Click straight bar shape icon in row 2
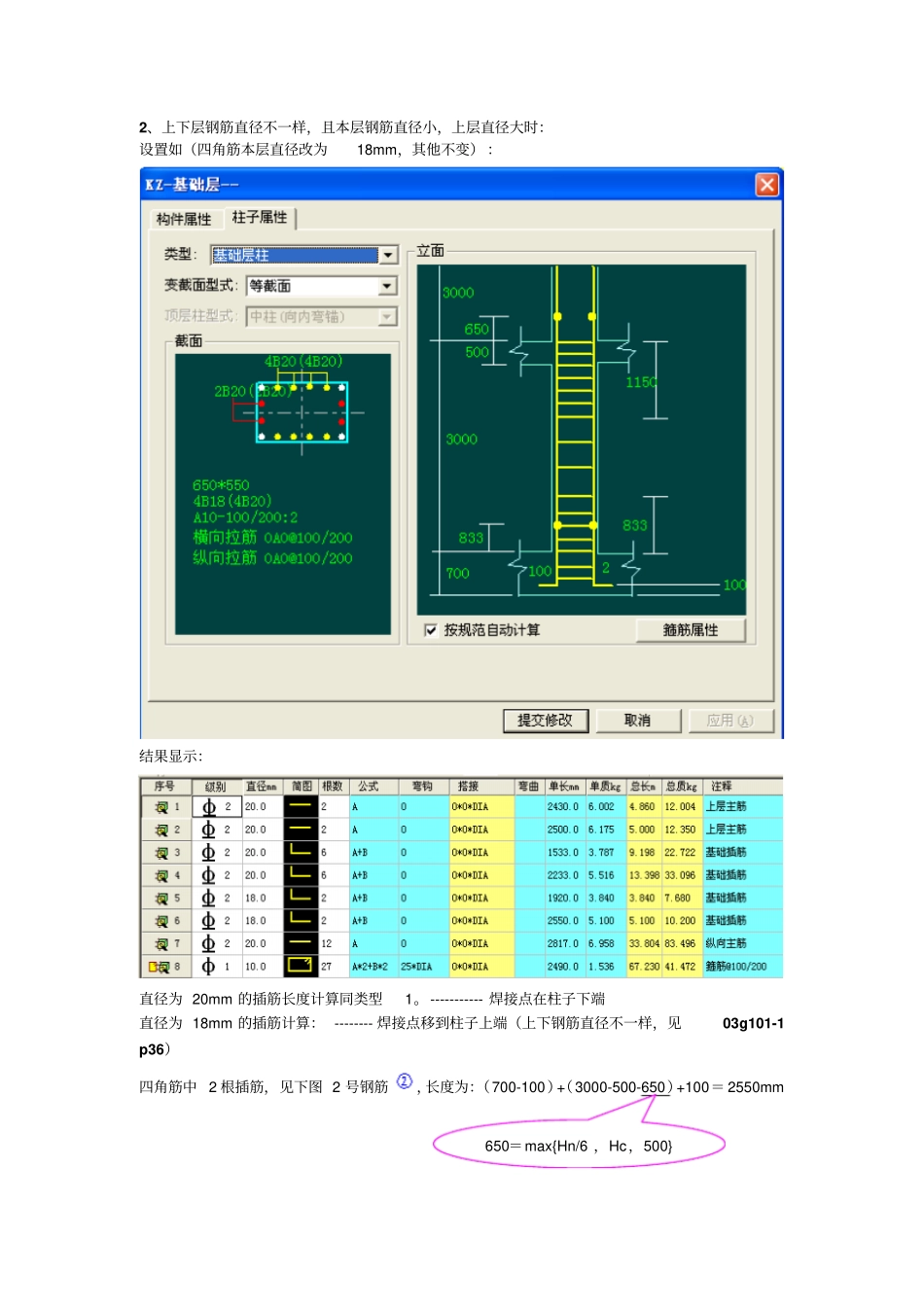This screenshot has width=924, height=1308. (301, 830)
